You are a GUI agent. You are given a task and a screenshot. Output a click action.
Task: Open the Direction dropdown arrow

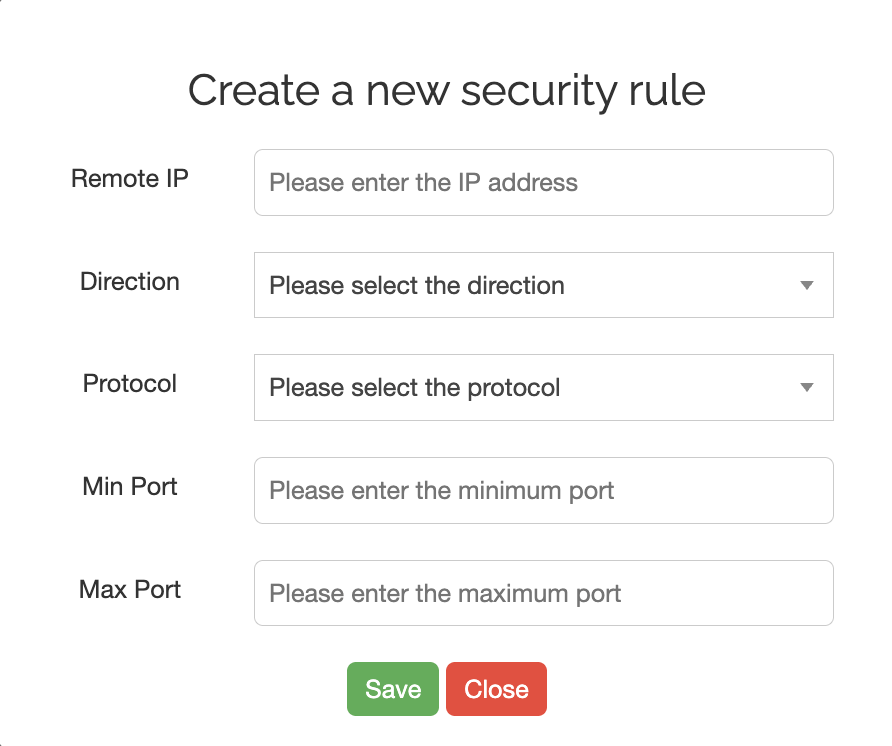coord(807,286)
